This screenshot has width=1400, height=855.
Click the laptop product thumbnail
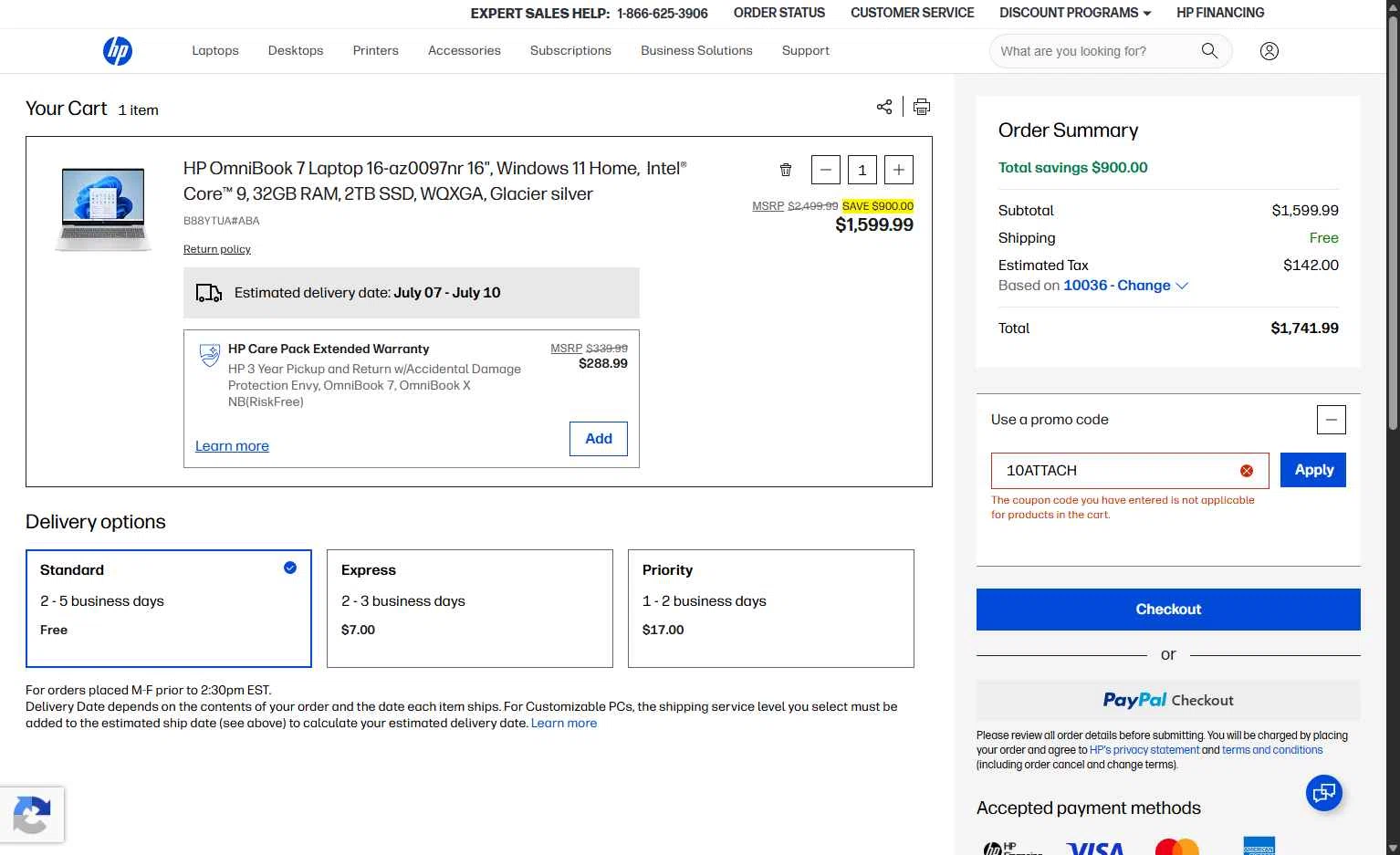103,210
